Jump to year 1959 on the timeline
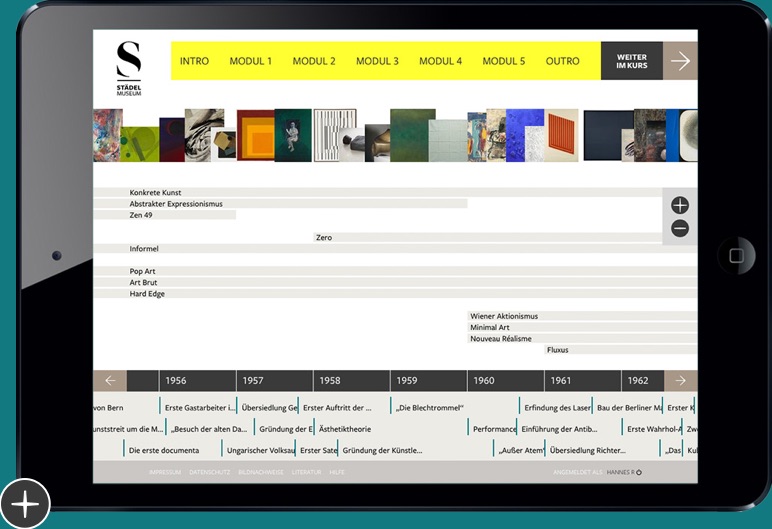Screen dimensions: 772x529 click(407, 381)
